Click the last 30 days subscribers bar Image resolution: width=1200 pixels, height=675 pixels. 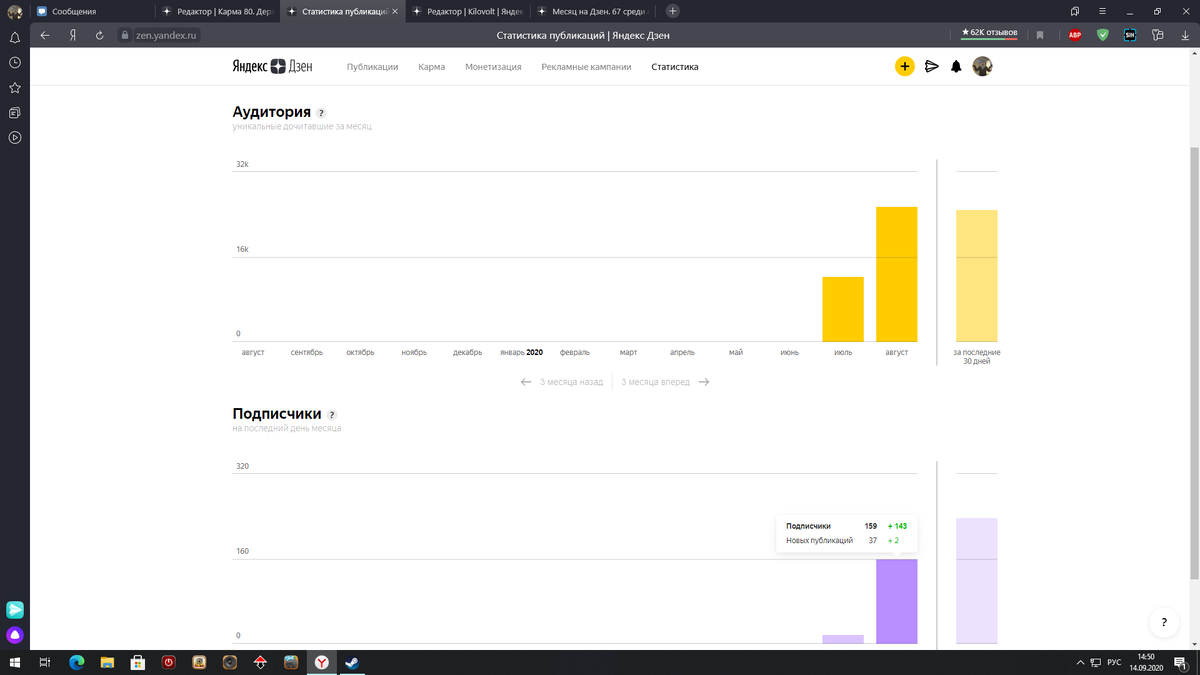click(x=977, y=581)
